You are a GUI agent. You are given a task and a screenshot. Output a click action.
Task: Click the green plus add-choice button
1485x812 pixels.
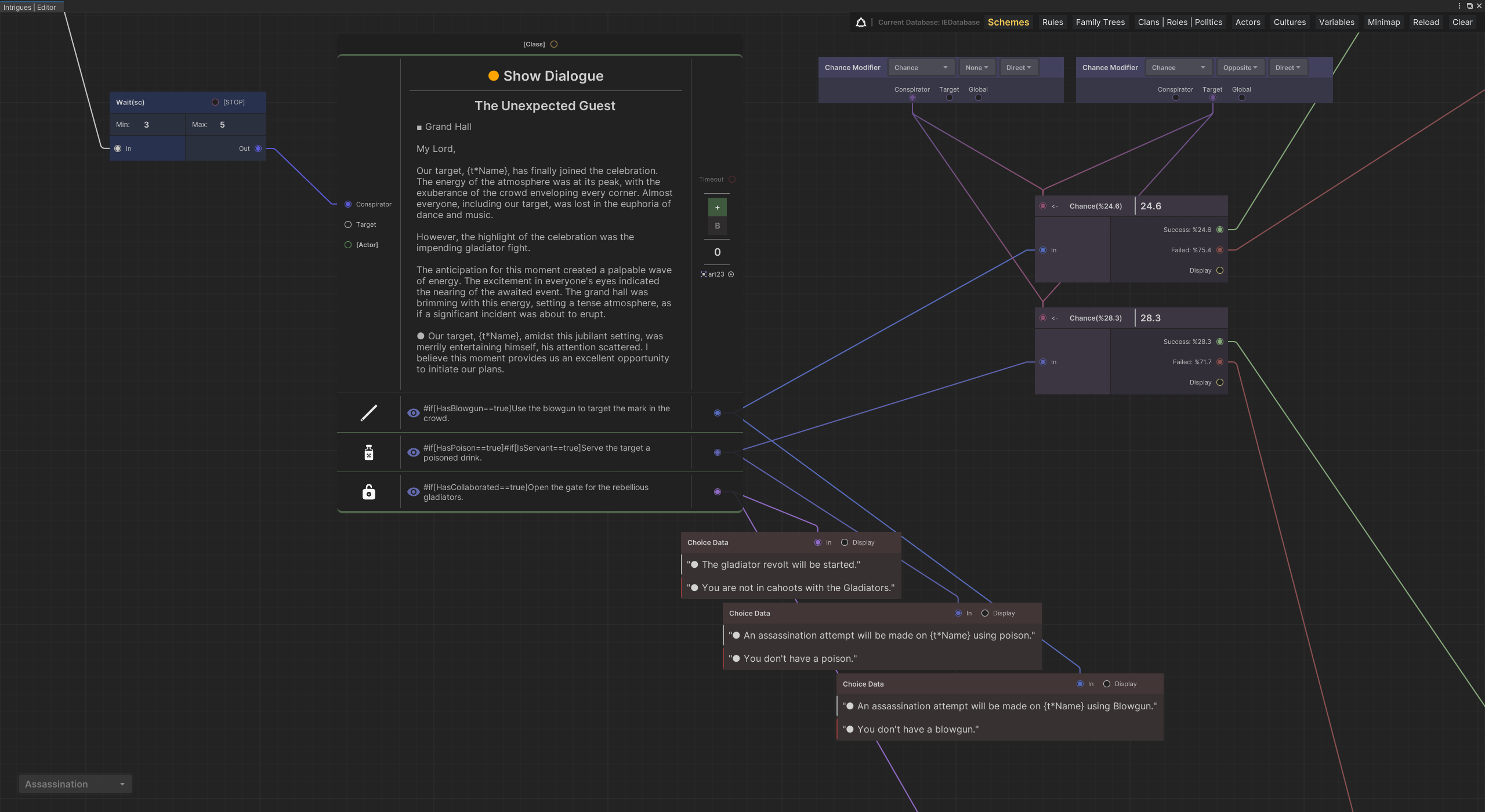click(x=717, y=207)
